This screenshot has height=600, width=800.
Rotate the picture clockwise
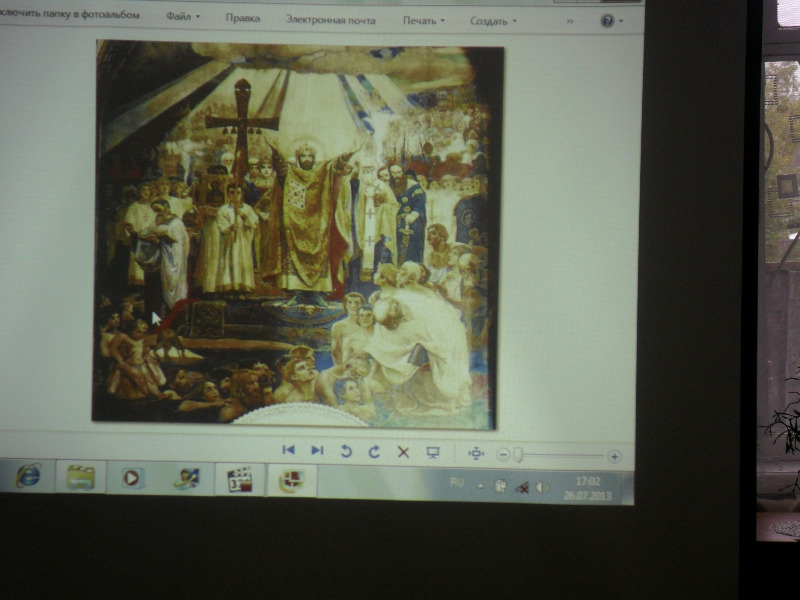click(374, 452)
